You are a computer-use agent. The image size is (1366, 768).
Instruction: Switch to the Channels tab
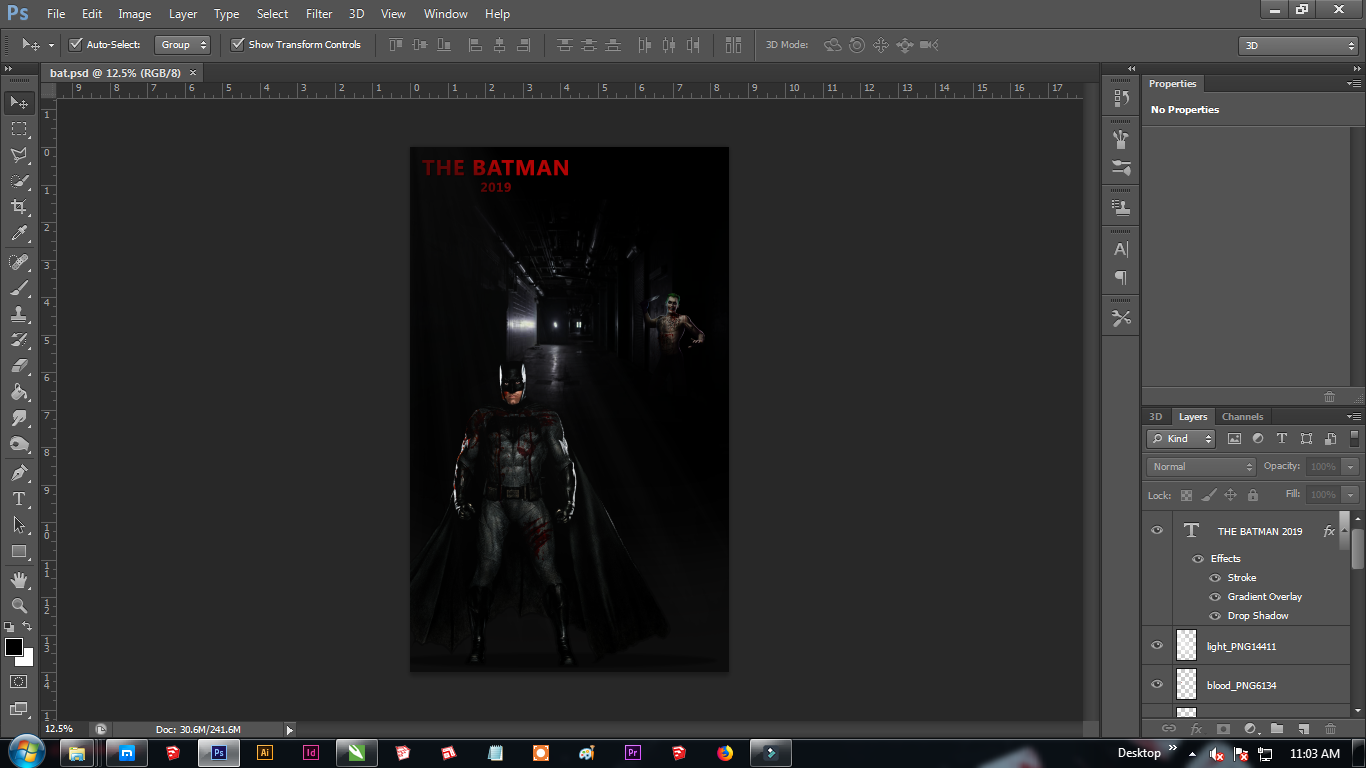point(1242,417)
